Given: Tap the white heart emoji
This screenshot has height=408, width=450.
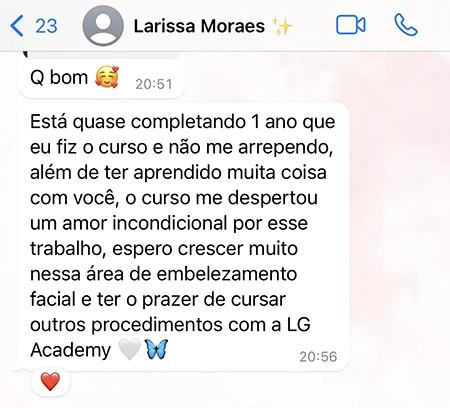Looking at the screenshot, I should [x=130, y=350].
